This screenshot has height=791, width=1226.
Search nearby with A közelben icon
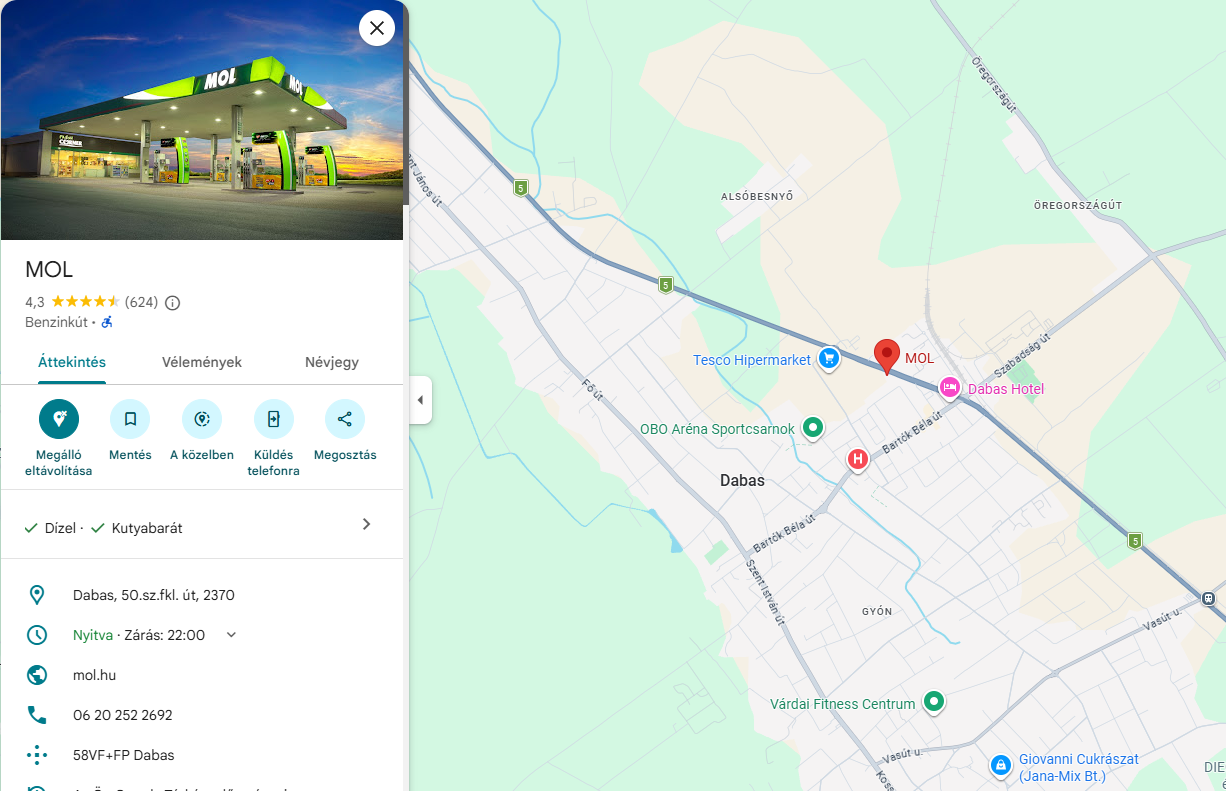(x=202, y=419)
